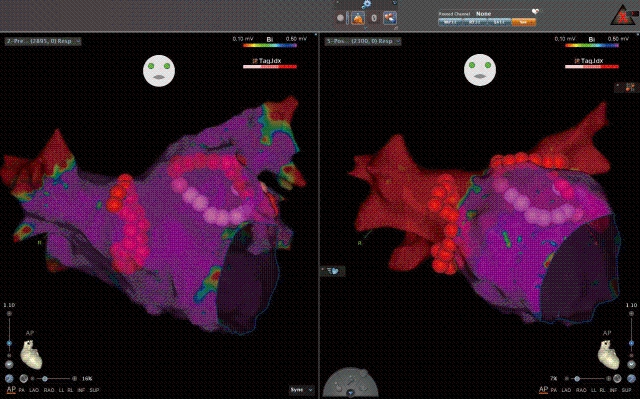Toggle the catheter filter icon on the right pane's left edge

(333, 271)
